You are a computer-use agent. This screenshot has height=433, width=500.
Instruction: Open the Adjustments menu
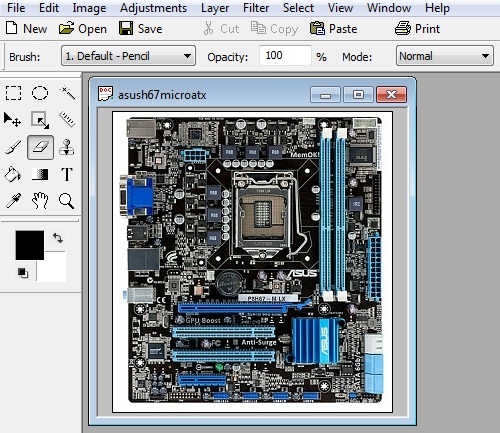(x=153, y=8)
